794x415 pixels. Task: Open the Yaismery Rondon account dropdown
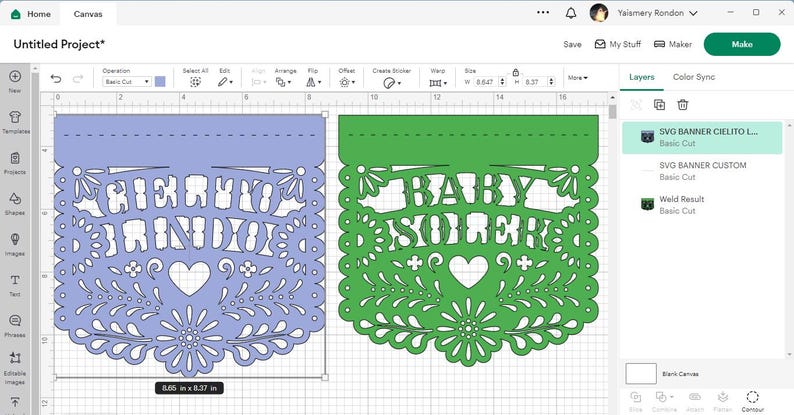pyautogui.click(x=657, y=13)
